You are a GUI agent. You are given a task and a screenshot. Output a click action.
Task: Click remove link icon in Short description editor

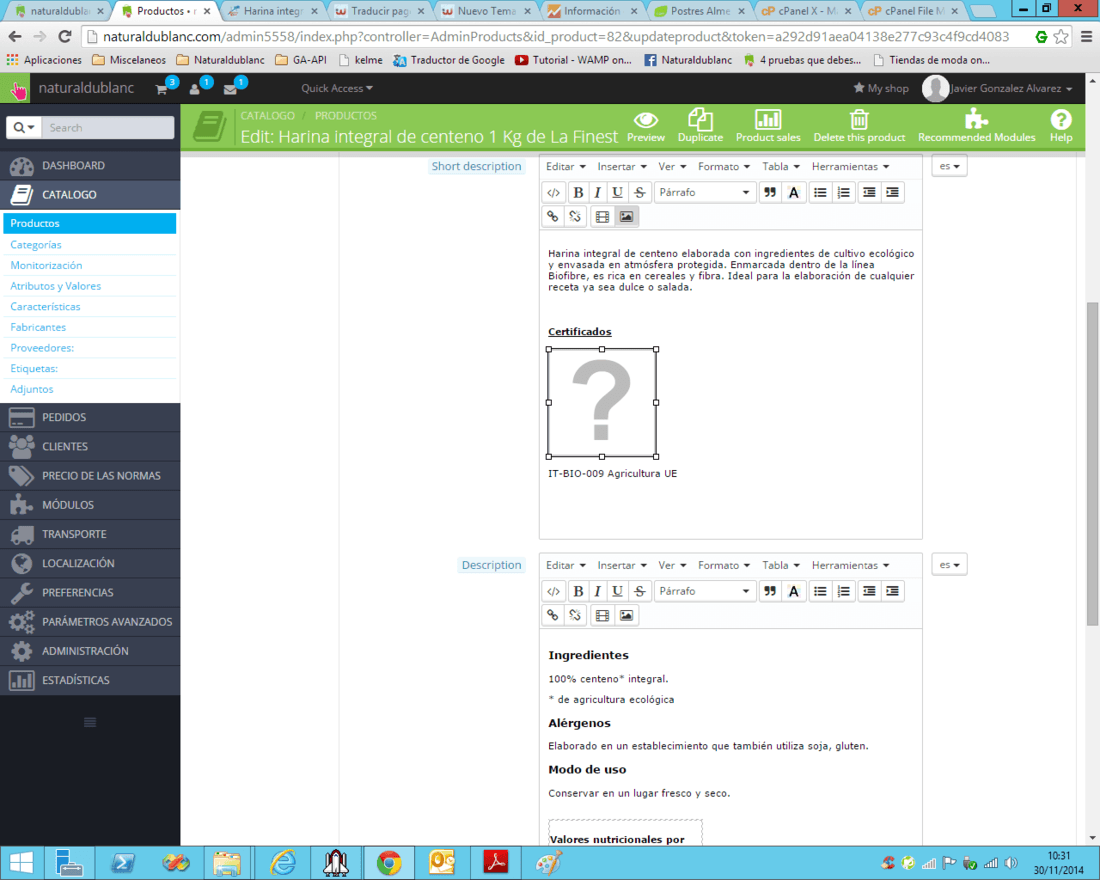click(x=575, y=216)
